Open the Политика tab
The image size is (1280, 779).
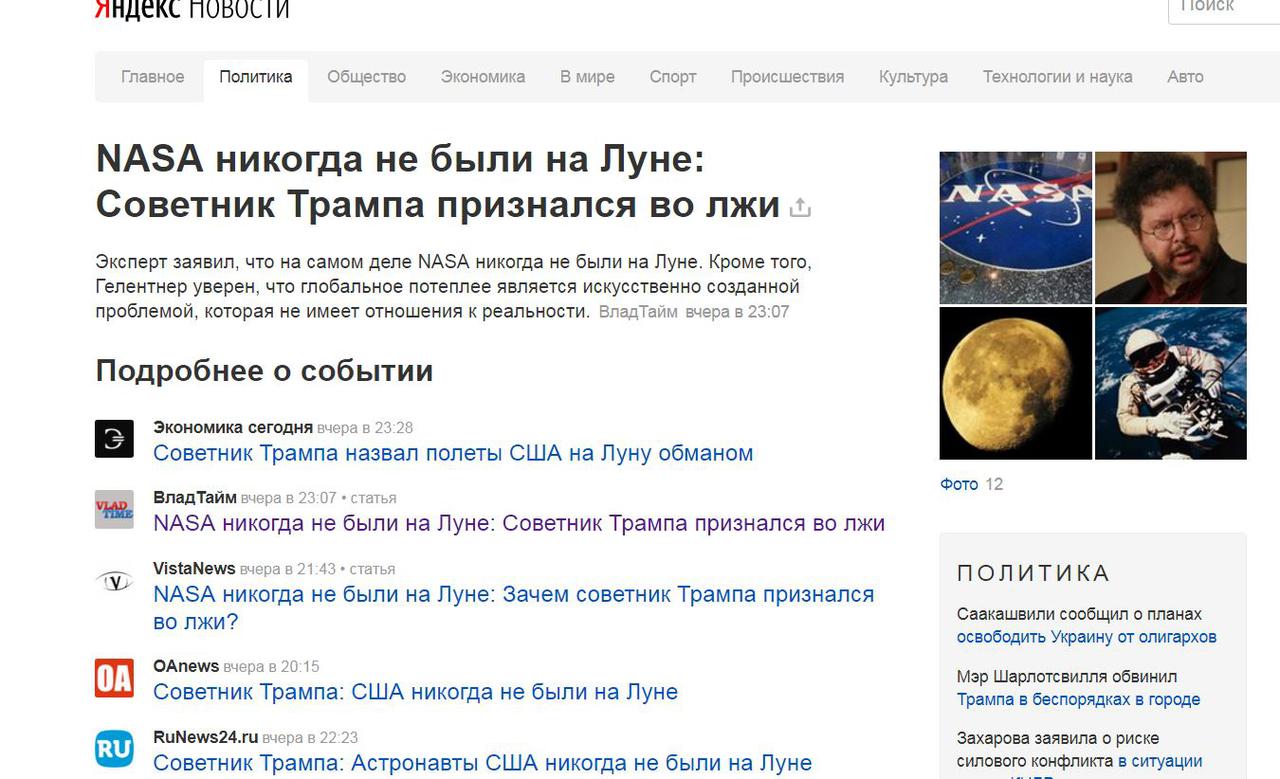[x=256, y=77]
